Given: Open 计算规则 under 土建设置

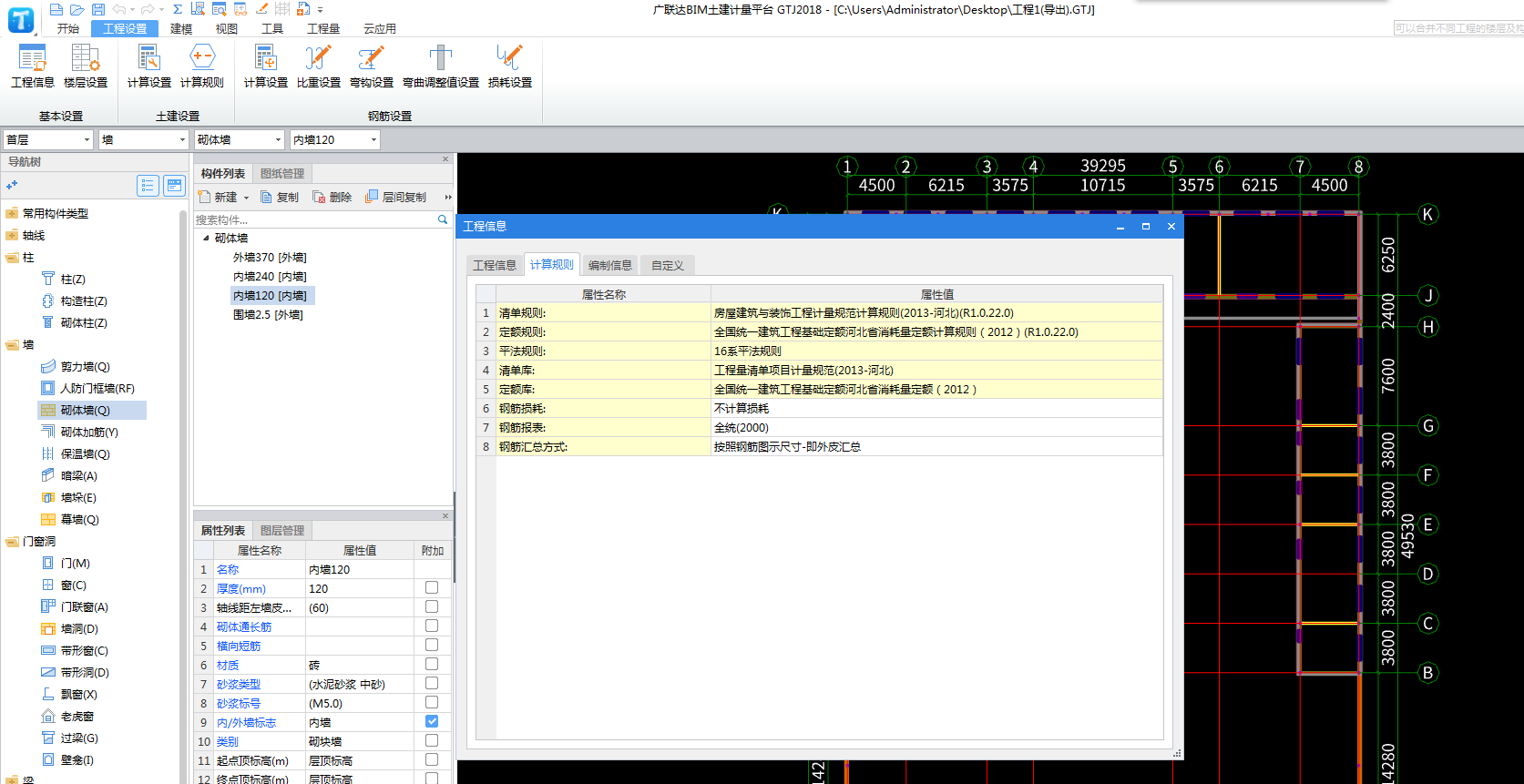Looking at the screenshot, I should 201,66.
